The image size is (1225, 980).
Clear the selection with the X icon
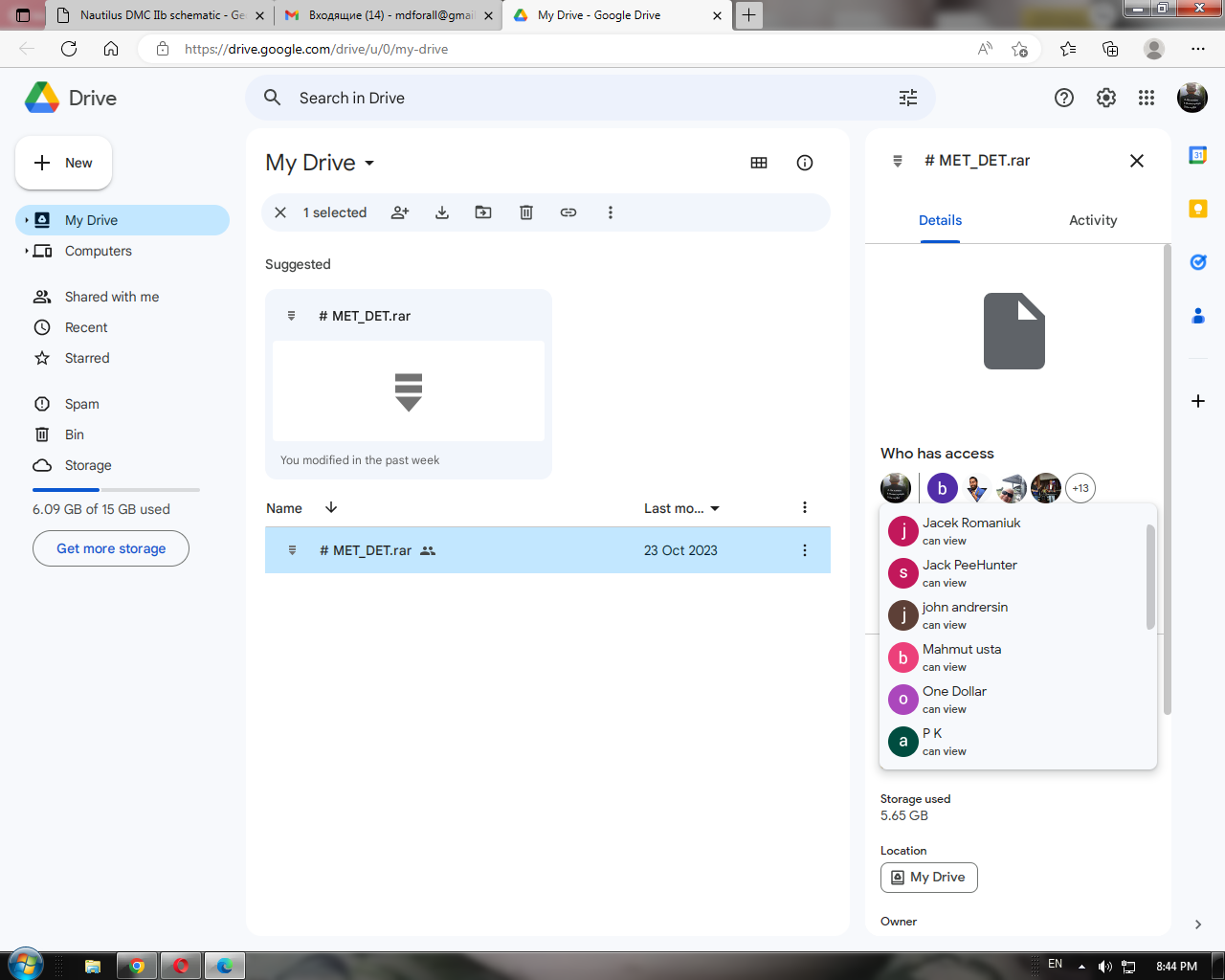[x=280, y=212]
